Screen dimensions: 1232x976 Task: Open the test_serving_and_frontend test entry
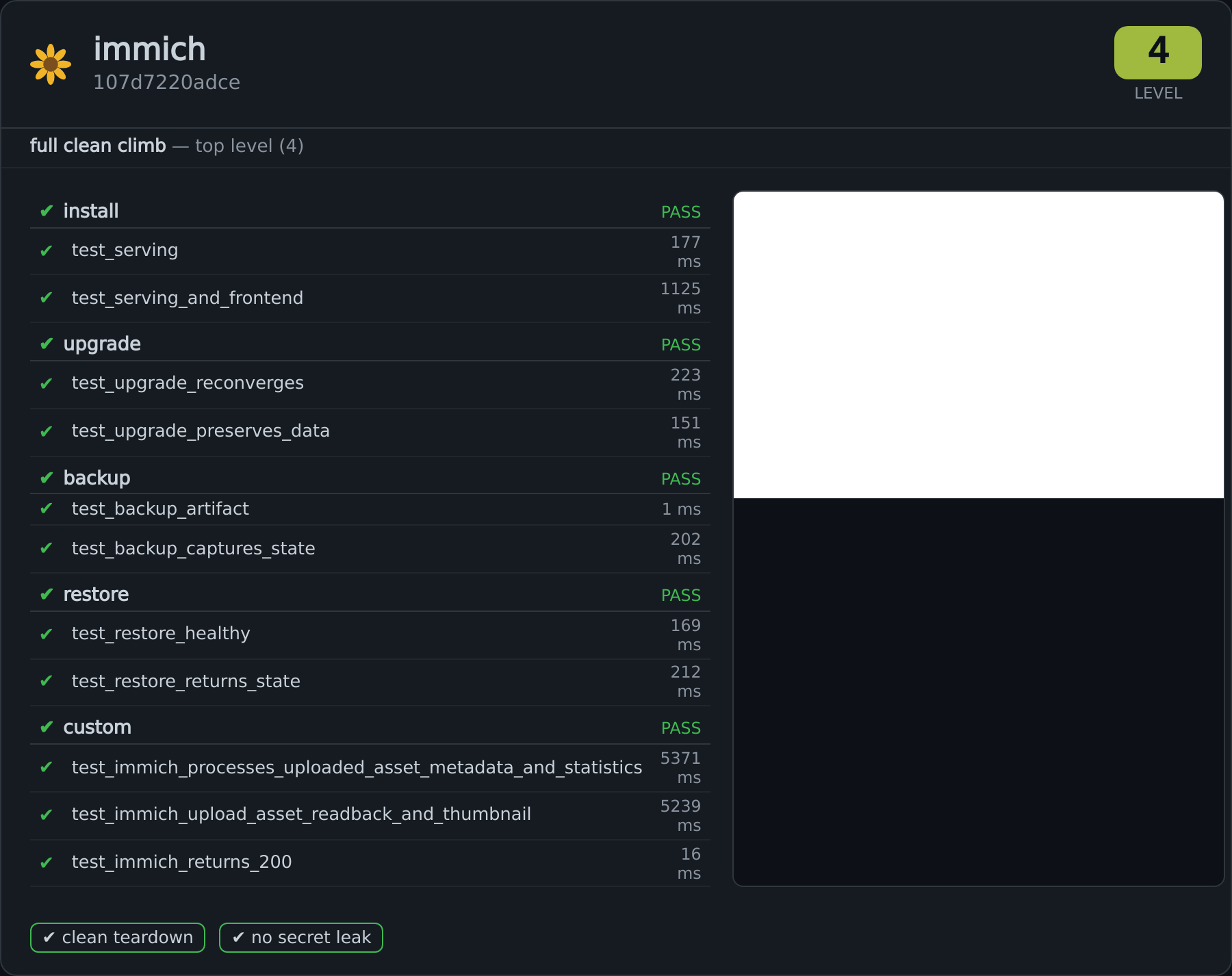click(370, 298)
